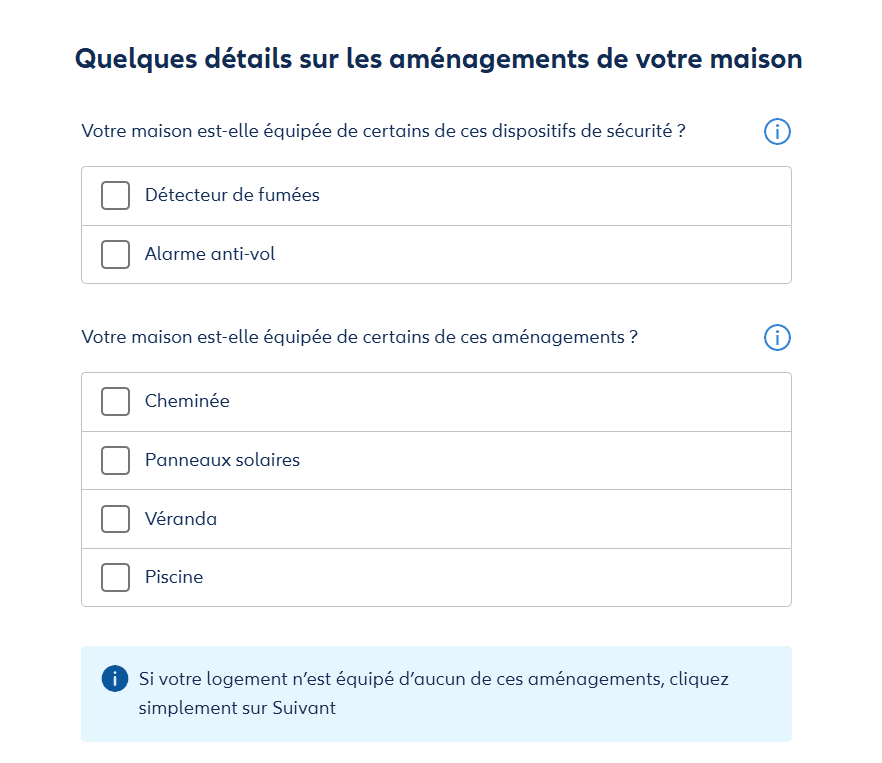The width and height of the screenshot is (882, 763).
Task: Click the info icon in the blue banner
Action: click(x=113, y=679)
